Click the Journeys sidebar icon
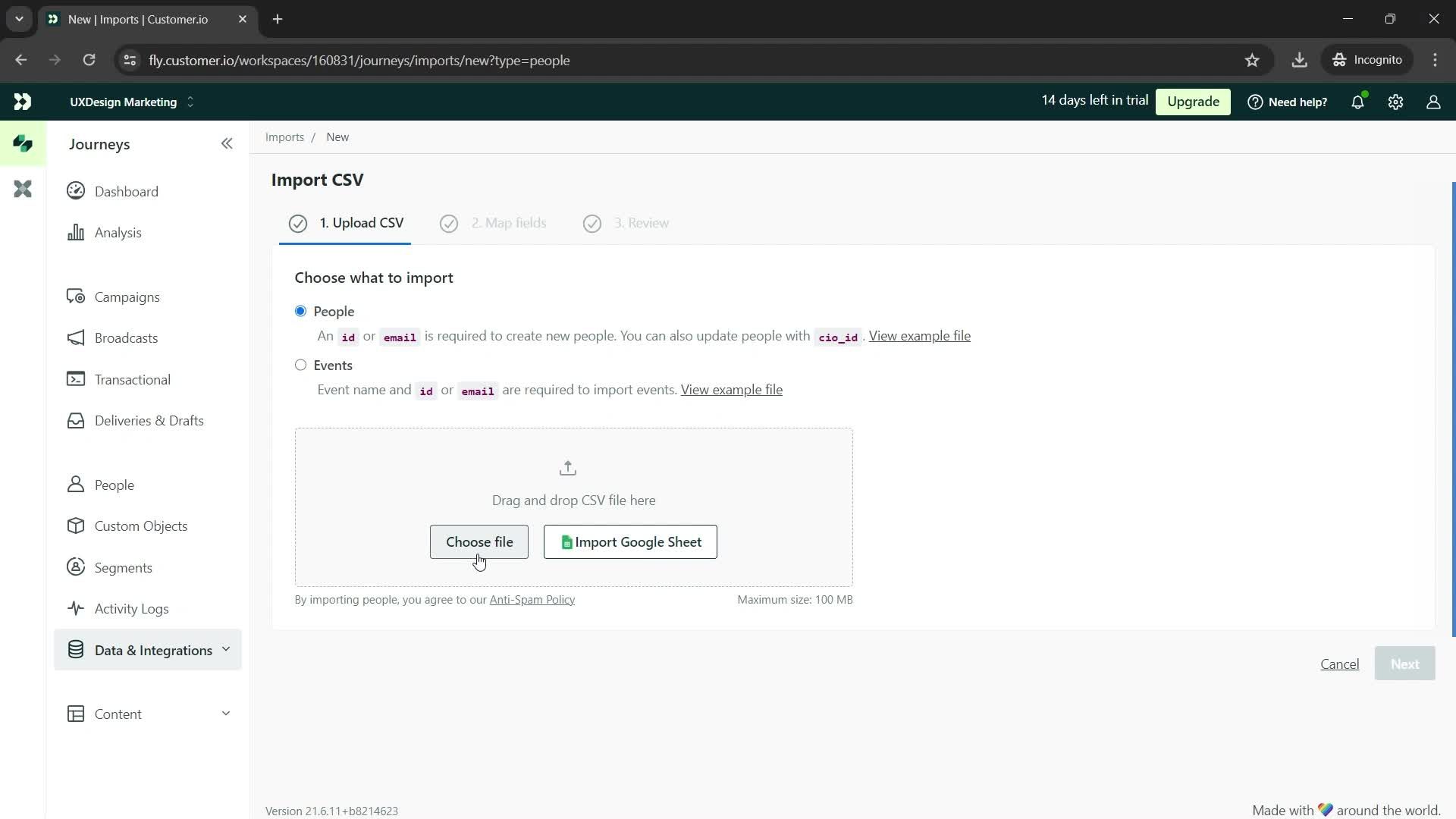The height and width of the screenshot is (819, 1456). 23,144
